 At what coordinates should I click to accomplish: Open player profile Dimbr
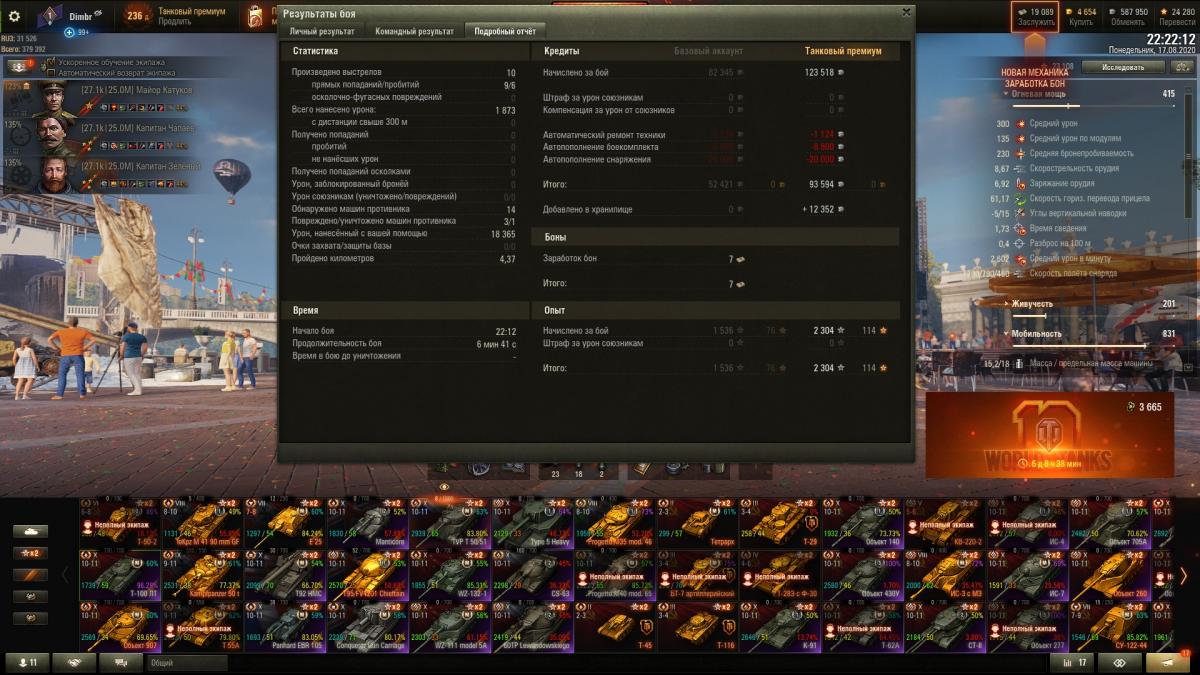79,16
